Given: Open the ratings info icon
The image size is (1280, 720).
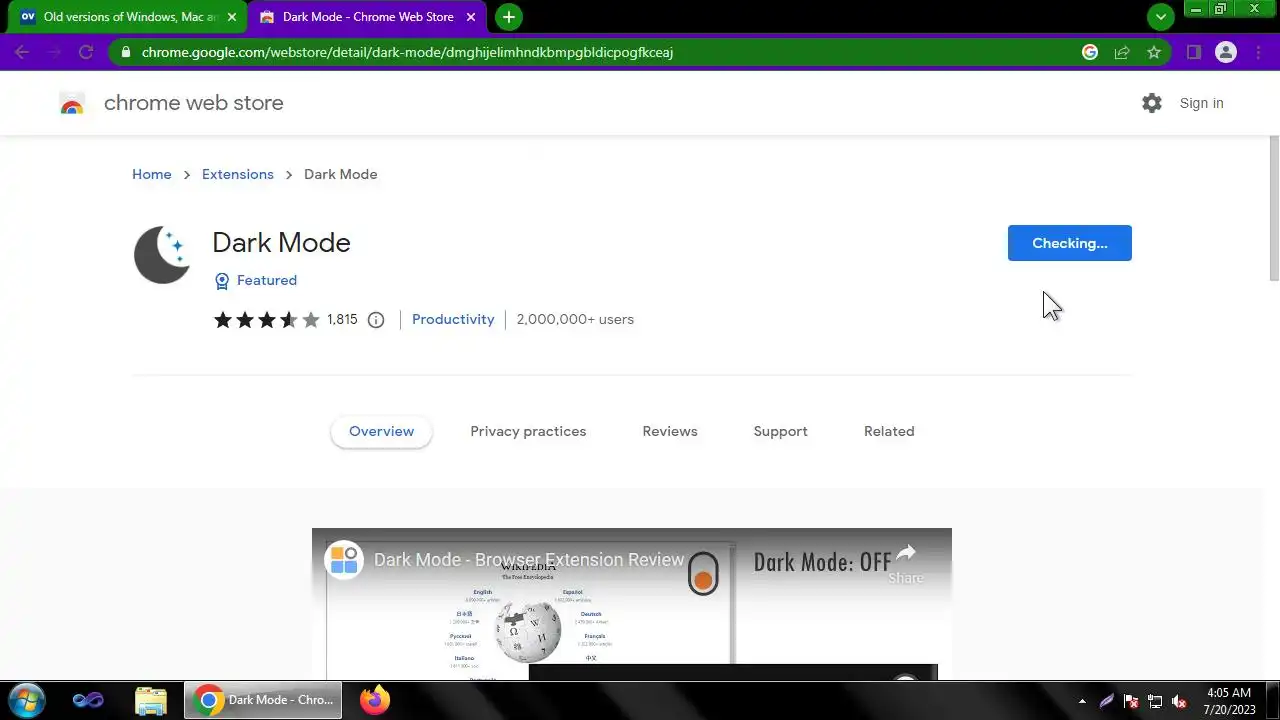Looking at the screenshot, I should 376,320.
